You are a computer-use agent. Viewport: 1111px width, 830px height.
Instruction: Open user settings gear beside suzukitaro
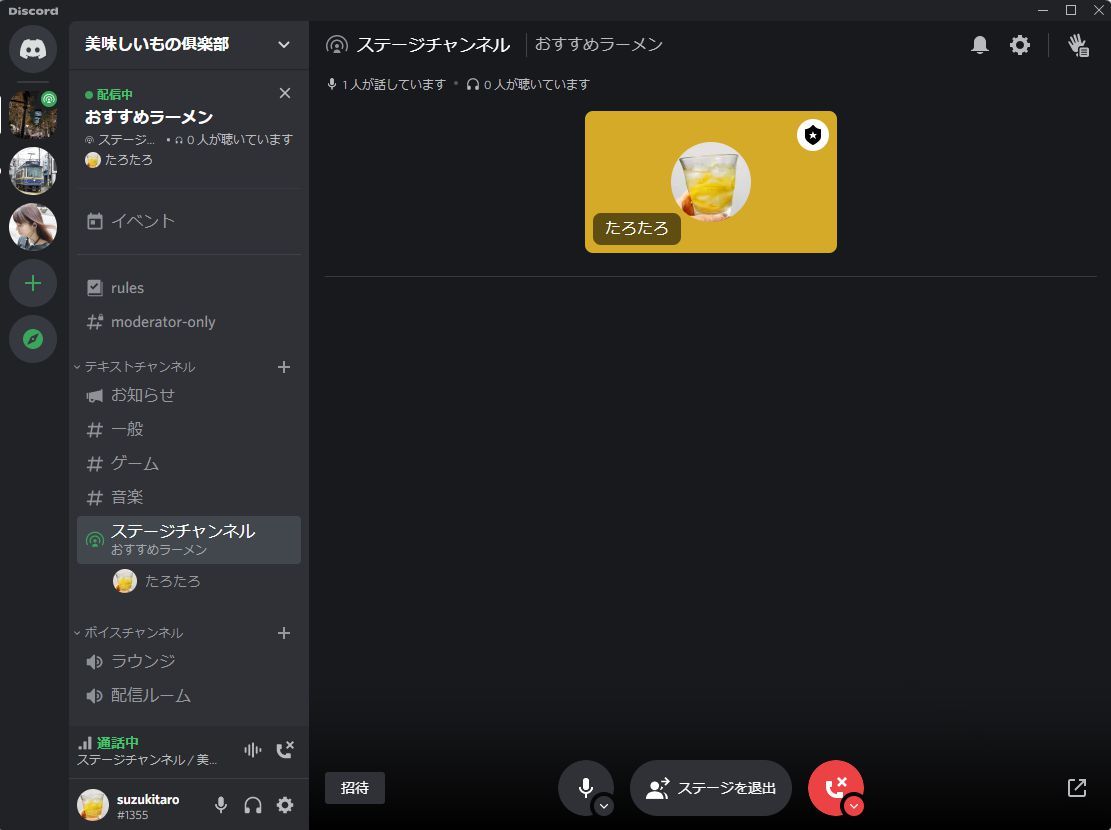[285, 805]
